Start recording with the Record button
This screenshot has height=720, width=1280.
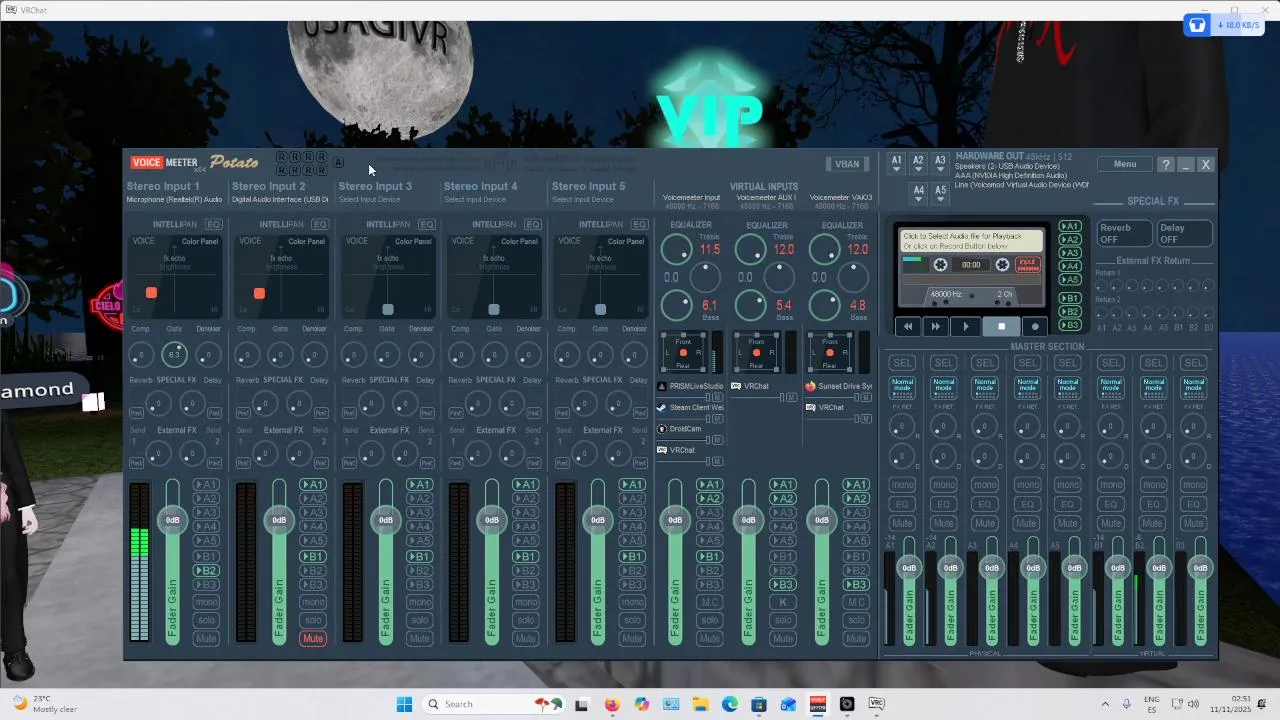click(1035, 326)
